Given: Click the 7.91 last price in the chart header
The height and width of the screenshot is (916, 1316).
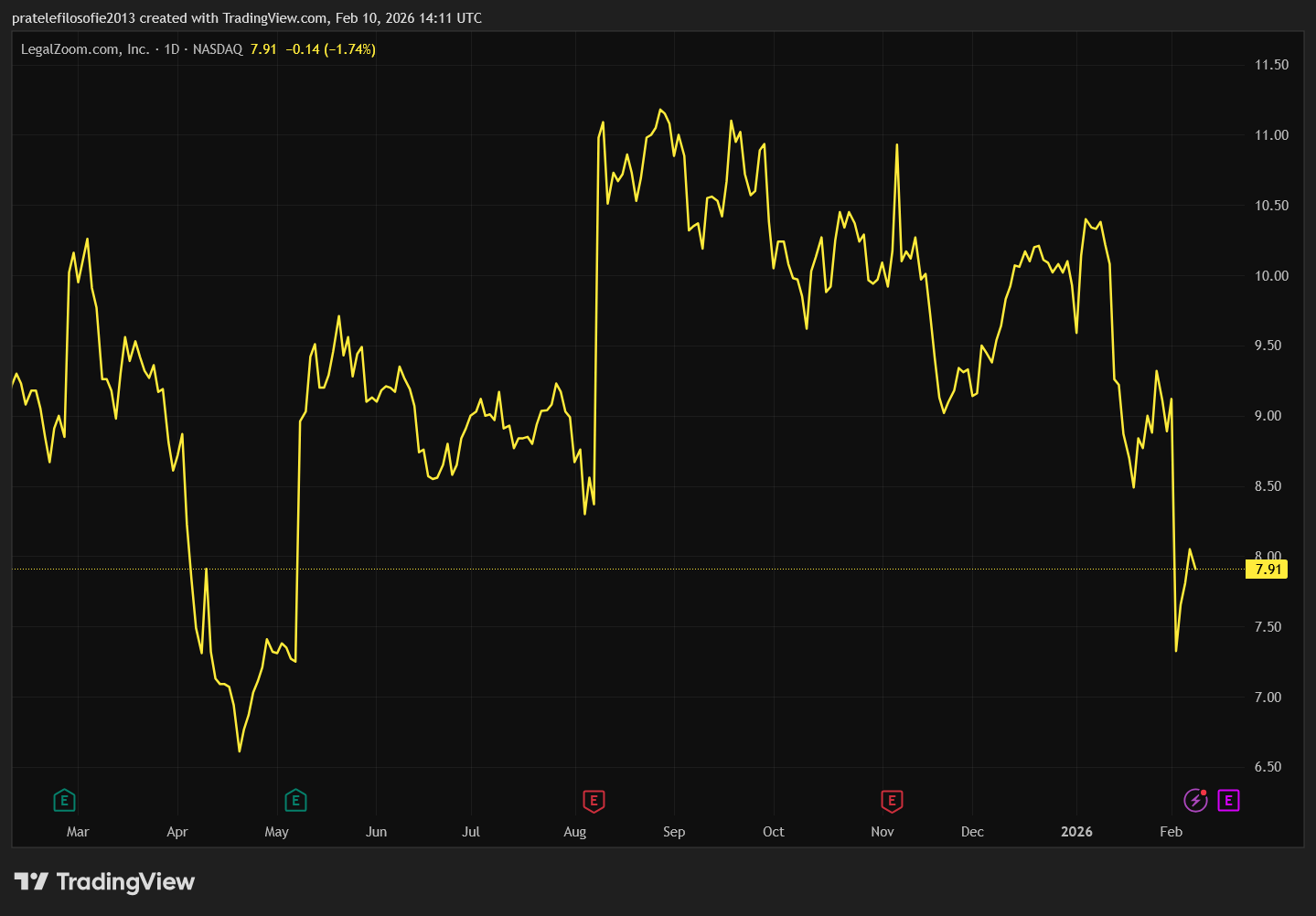Looking at the screenshot, I should click(x=263, y=49).
